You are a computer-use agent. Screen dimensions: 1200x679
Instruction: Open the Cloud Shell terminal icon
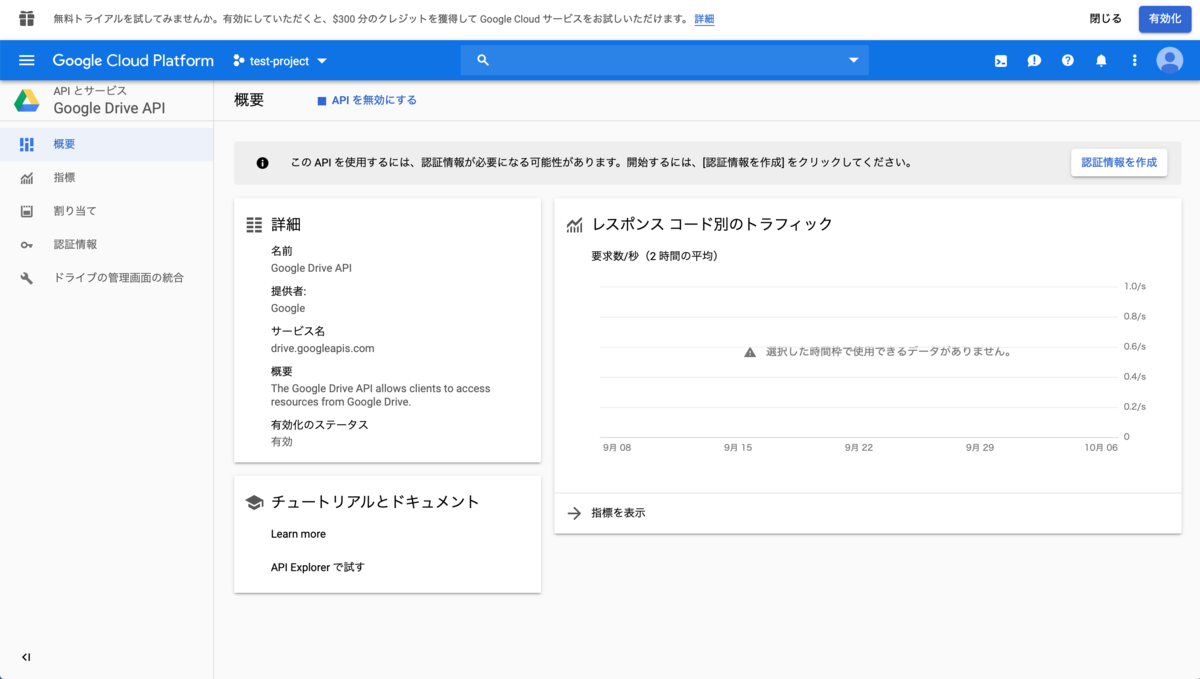point(1000,60)
